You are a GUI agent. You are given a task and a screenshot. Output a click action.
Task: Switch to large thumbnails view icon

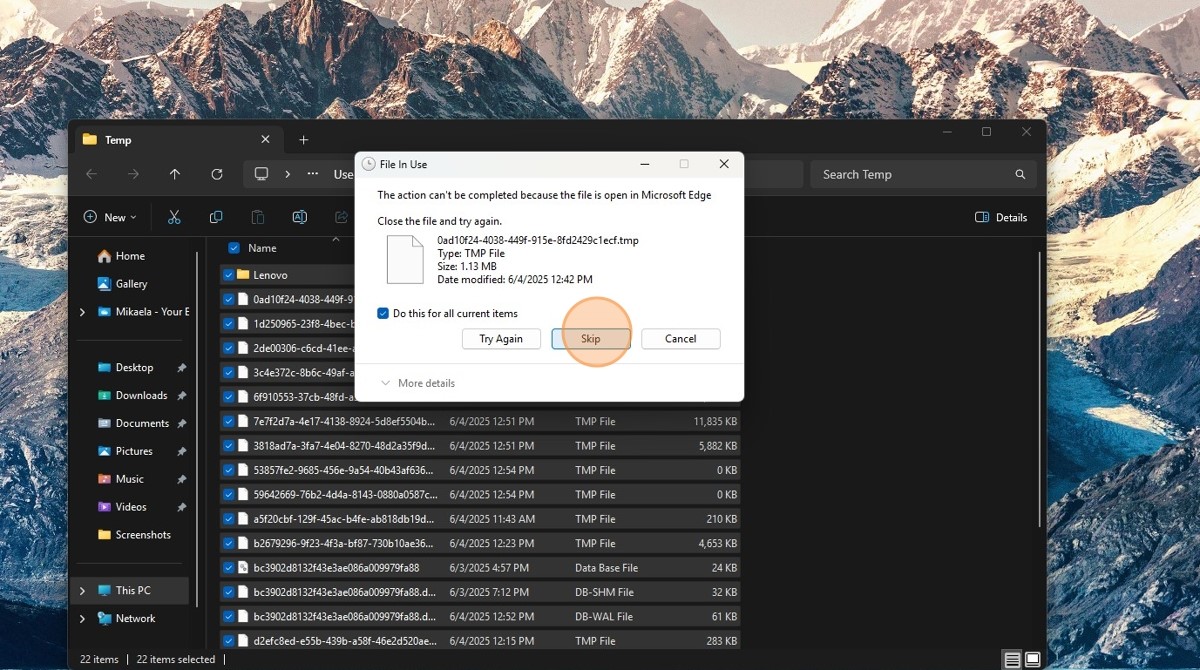1032,659
